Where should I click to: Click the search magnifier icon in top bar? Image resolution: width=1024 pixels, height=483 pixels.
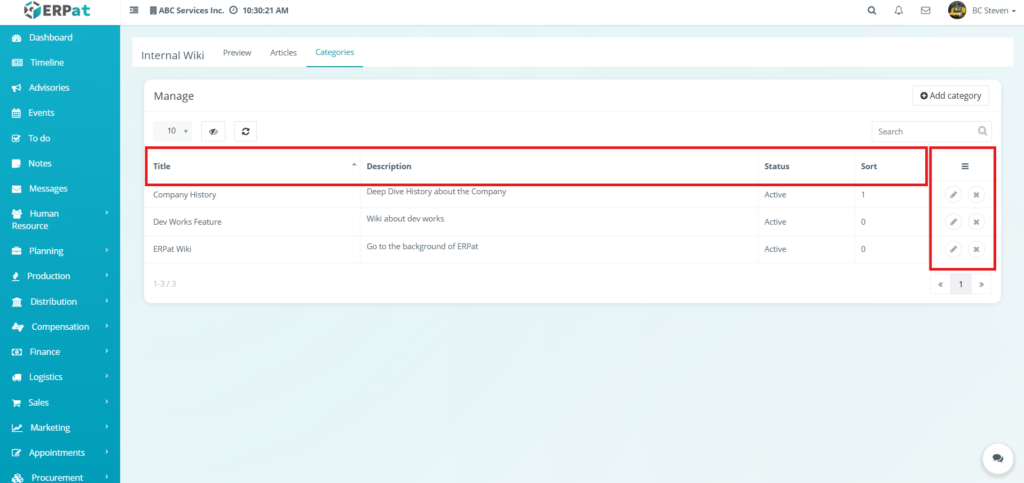[871, 11]
